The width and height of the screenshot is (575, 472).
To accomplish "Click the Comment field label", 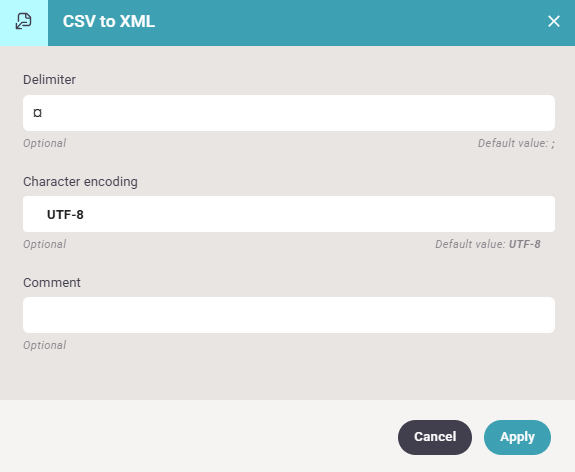I will click(52, 283).
